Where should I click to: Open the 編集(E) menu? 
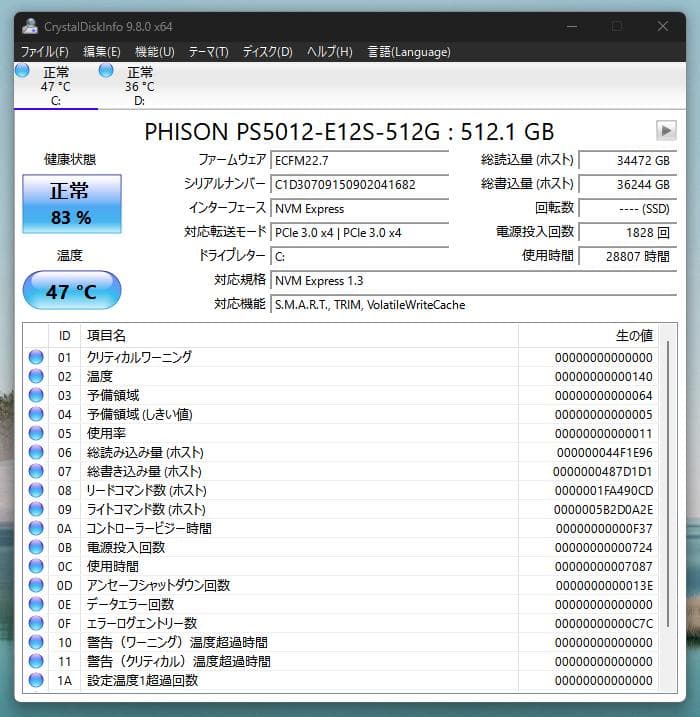click(x=102, y=52)
